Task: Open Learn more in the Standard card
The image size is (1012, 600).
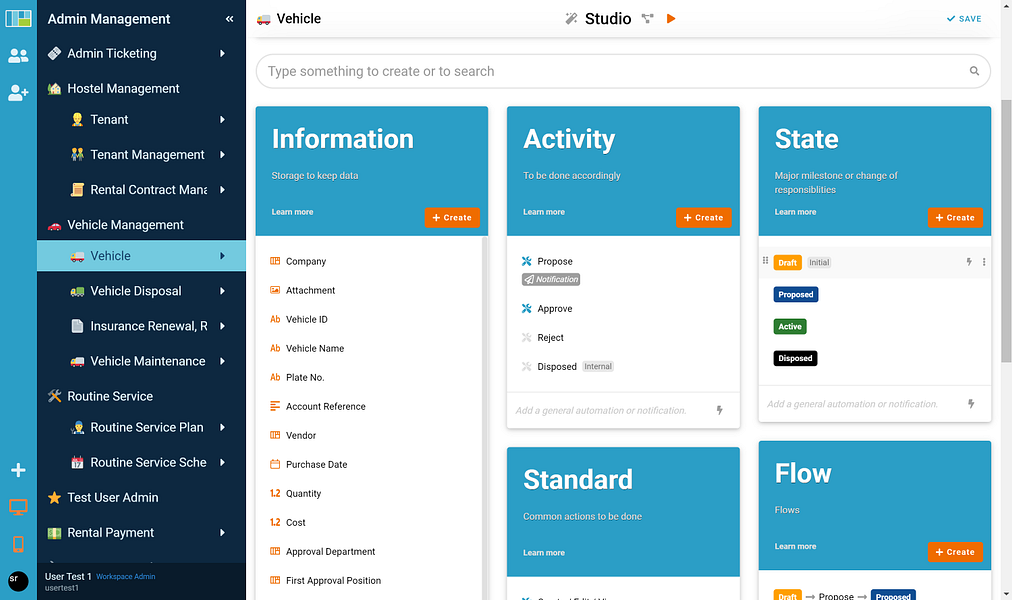Action: point(543,552)
